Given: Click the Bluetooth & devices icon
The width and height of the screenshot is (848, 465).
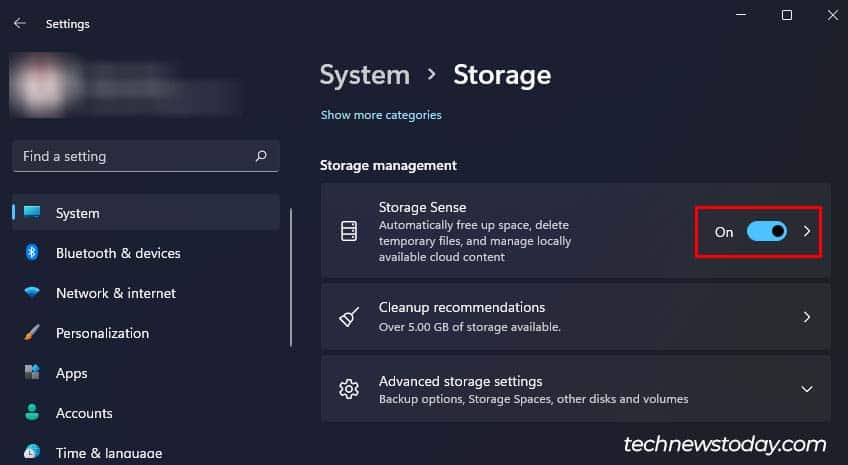Looking at the screenshot, I should pyautogui.click(x=32, y=253).
